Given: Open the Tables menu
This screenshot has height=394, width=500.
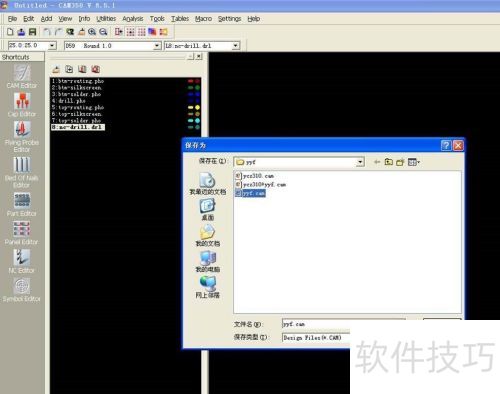Looking at the screenshot, I should pyautogui.click(x=180, y=19).
